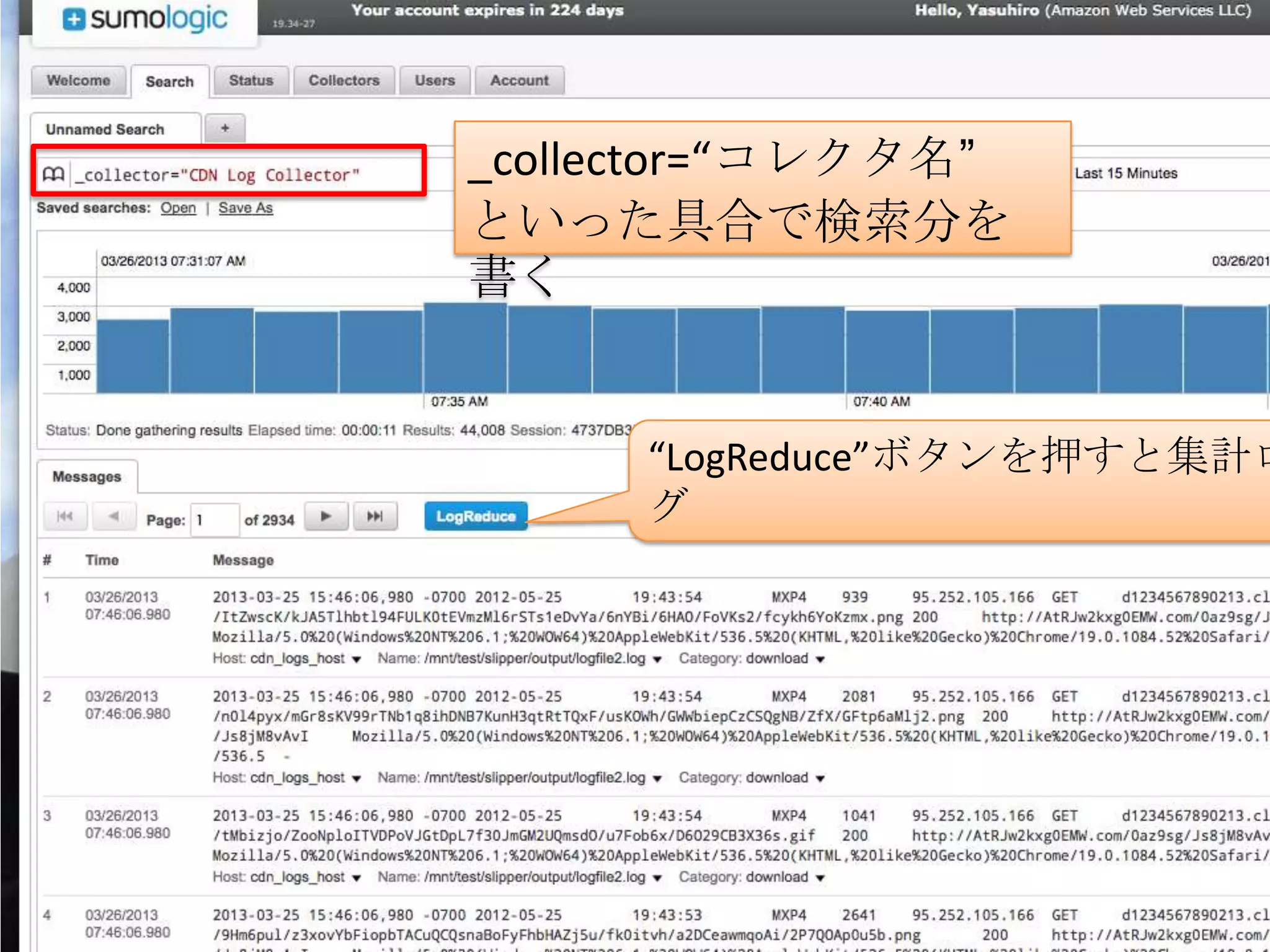
Task: Expand Category dropdown in message 2
Action: coord(820,778)
